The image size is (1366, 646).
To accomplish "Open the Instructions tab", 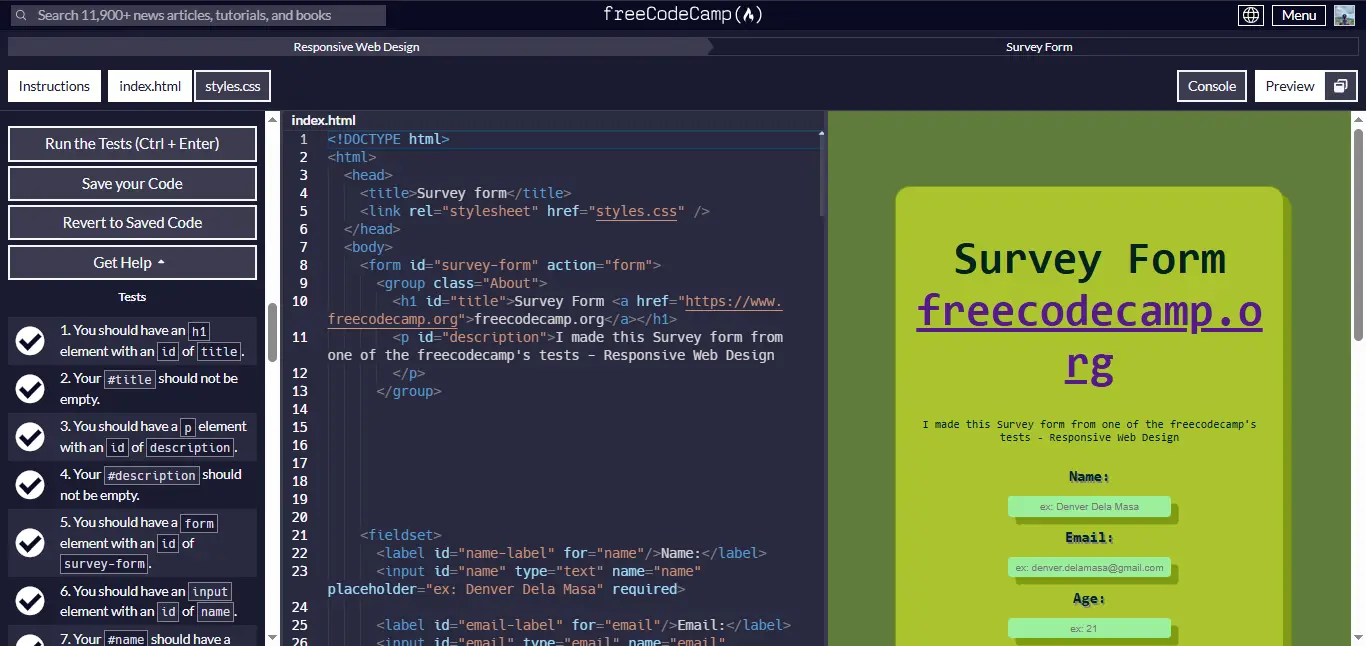I will [54, 86].
